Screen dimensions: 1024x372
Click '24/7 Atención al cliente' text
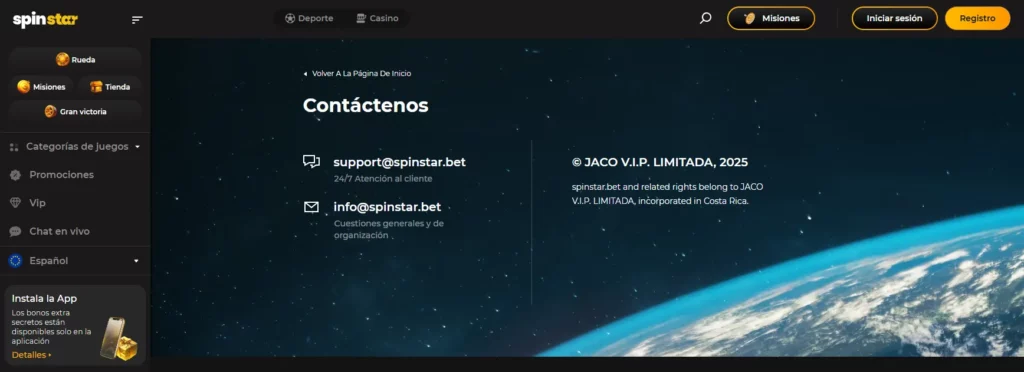click(383, 178)
